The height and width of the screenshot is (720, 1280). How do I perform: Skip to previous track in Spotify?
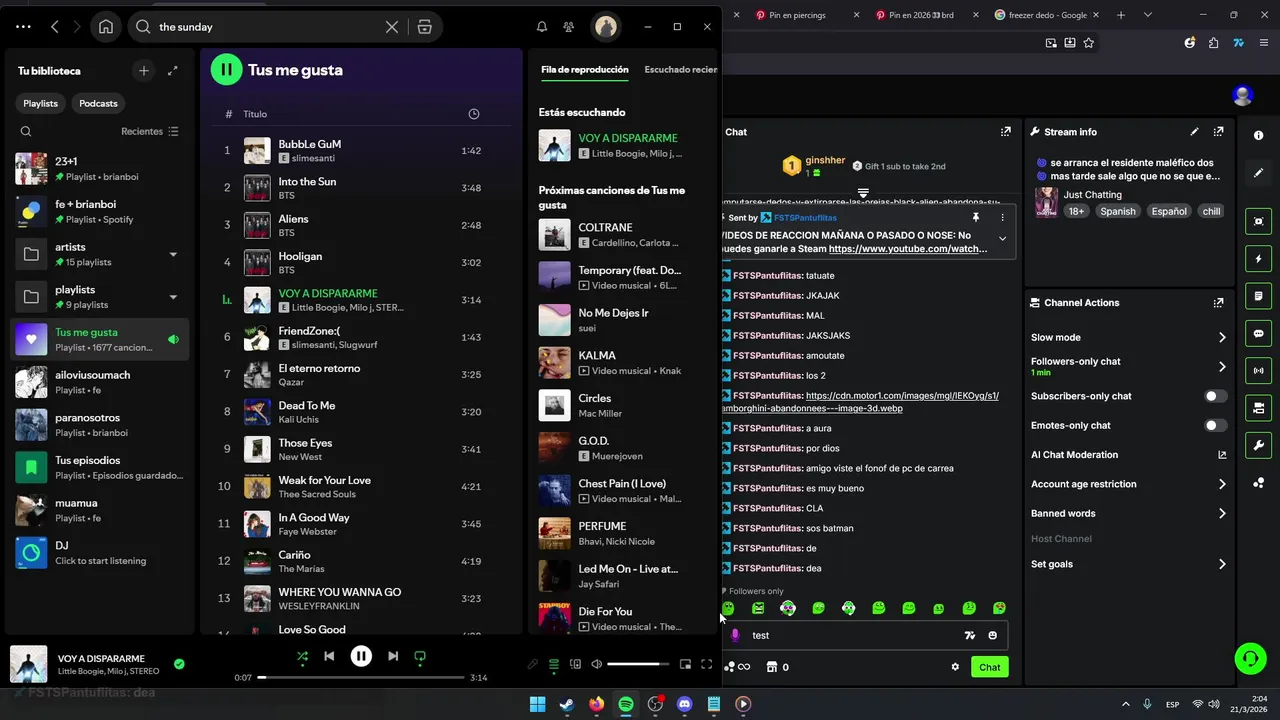pos(329,656)
